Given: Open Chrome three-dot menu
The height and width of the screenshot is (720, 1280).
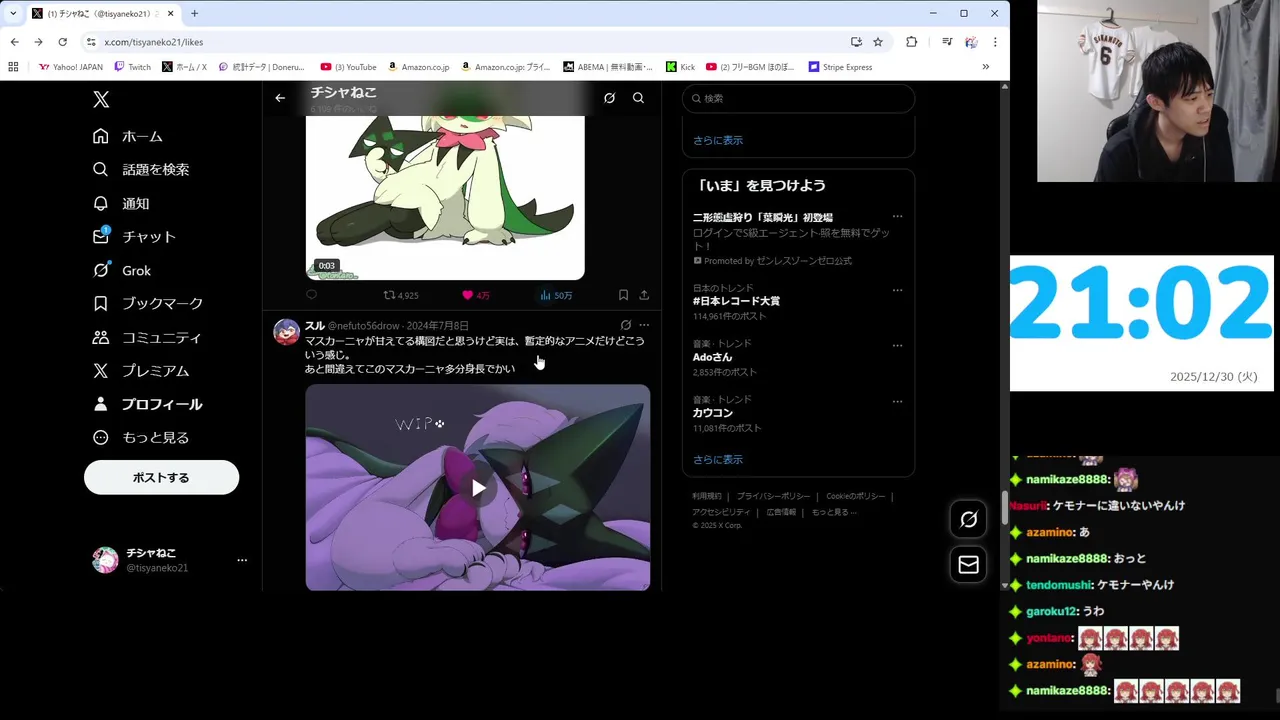Looking at the screenshot, I should pyautogui.click(x=995, y=42).
